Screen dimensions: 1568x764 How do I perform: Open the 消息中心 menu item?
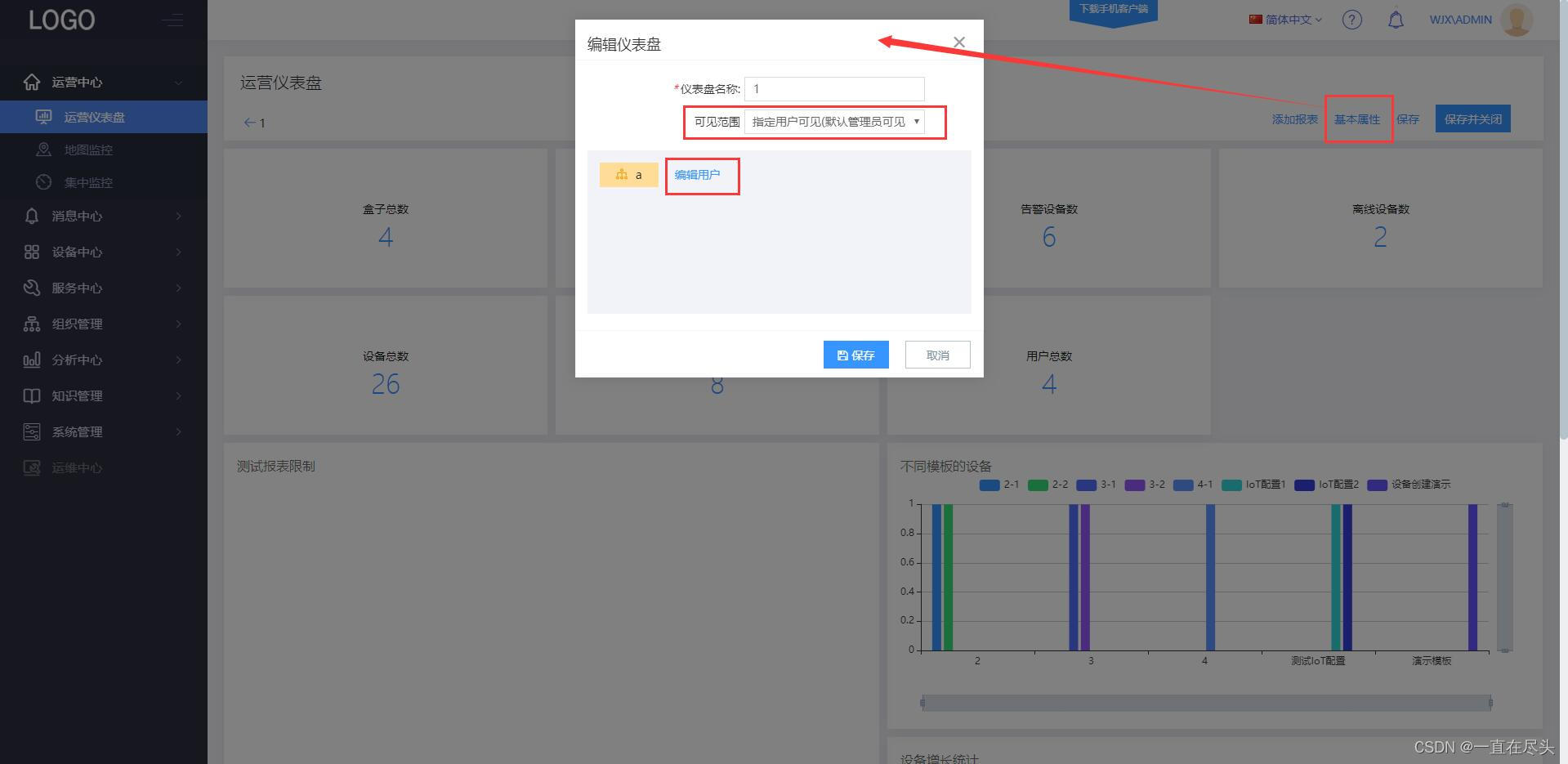[104, 216]
